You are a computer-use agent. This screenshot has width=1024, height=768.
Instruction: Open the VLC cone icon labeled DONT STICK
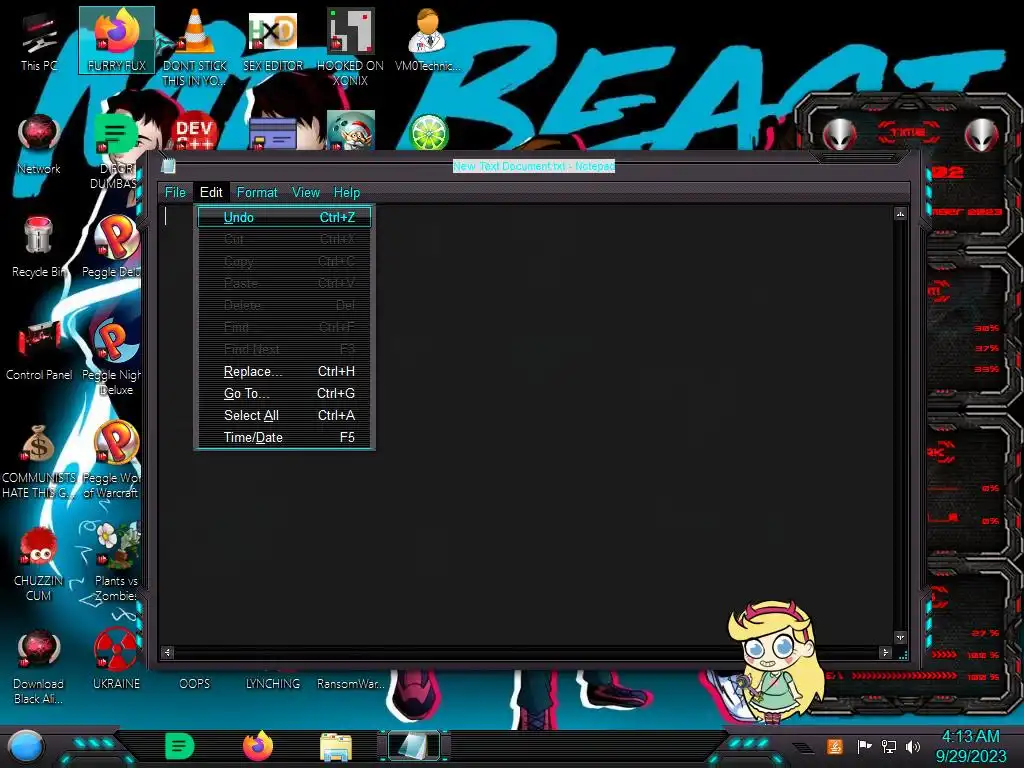click(195, 46)
